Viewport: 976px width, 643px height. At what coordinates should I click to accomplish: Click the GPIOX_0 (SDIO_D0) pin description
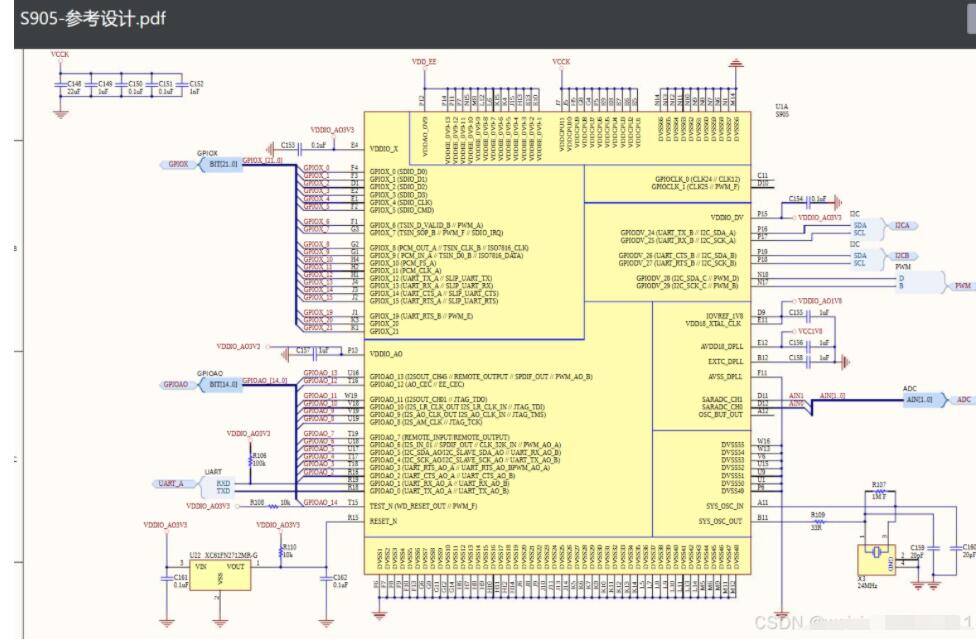(398, 172)
